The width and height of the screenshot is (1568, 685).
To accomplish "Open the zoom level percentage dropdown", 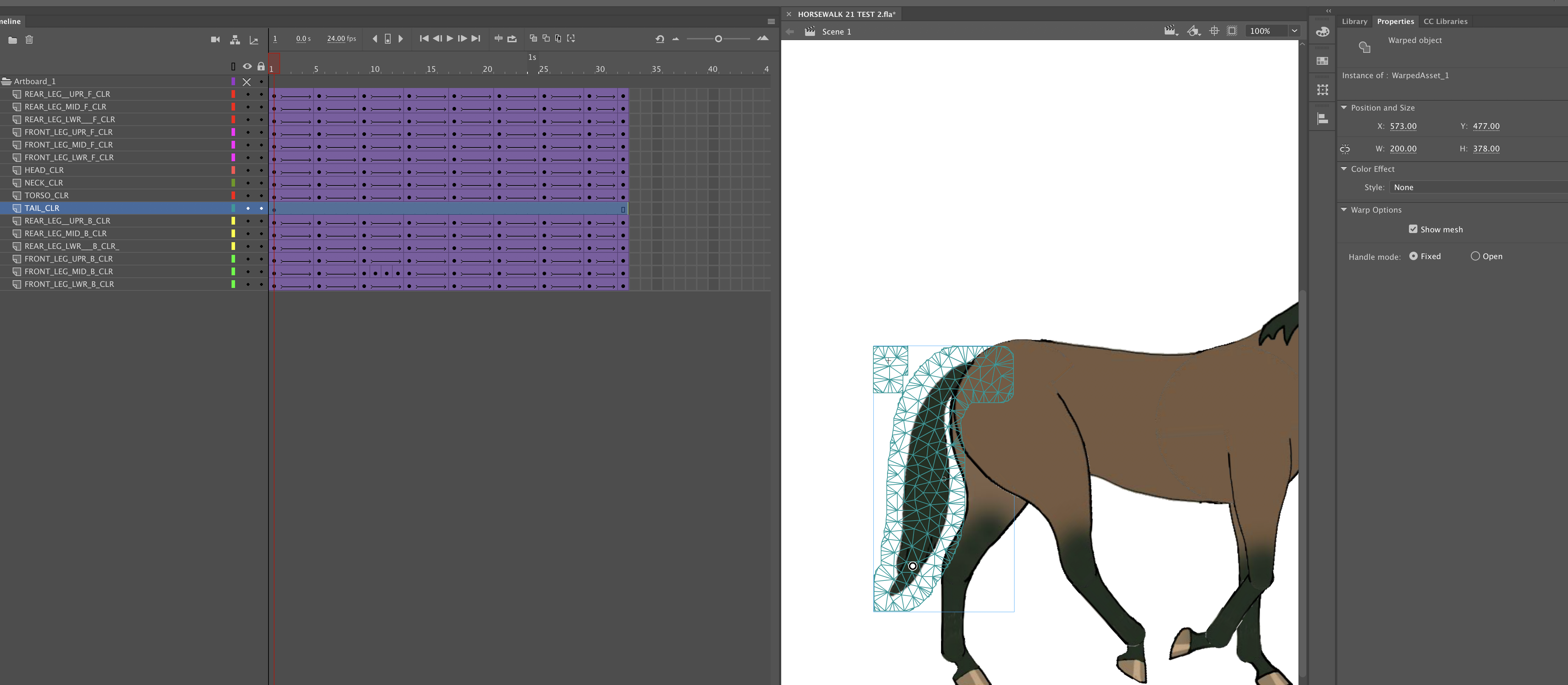I will (1293, 30).
